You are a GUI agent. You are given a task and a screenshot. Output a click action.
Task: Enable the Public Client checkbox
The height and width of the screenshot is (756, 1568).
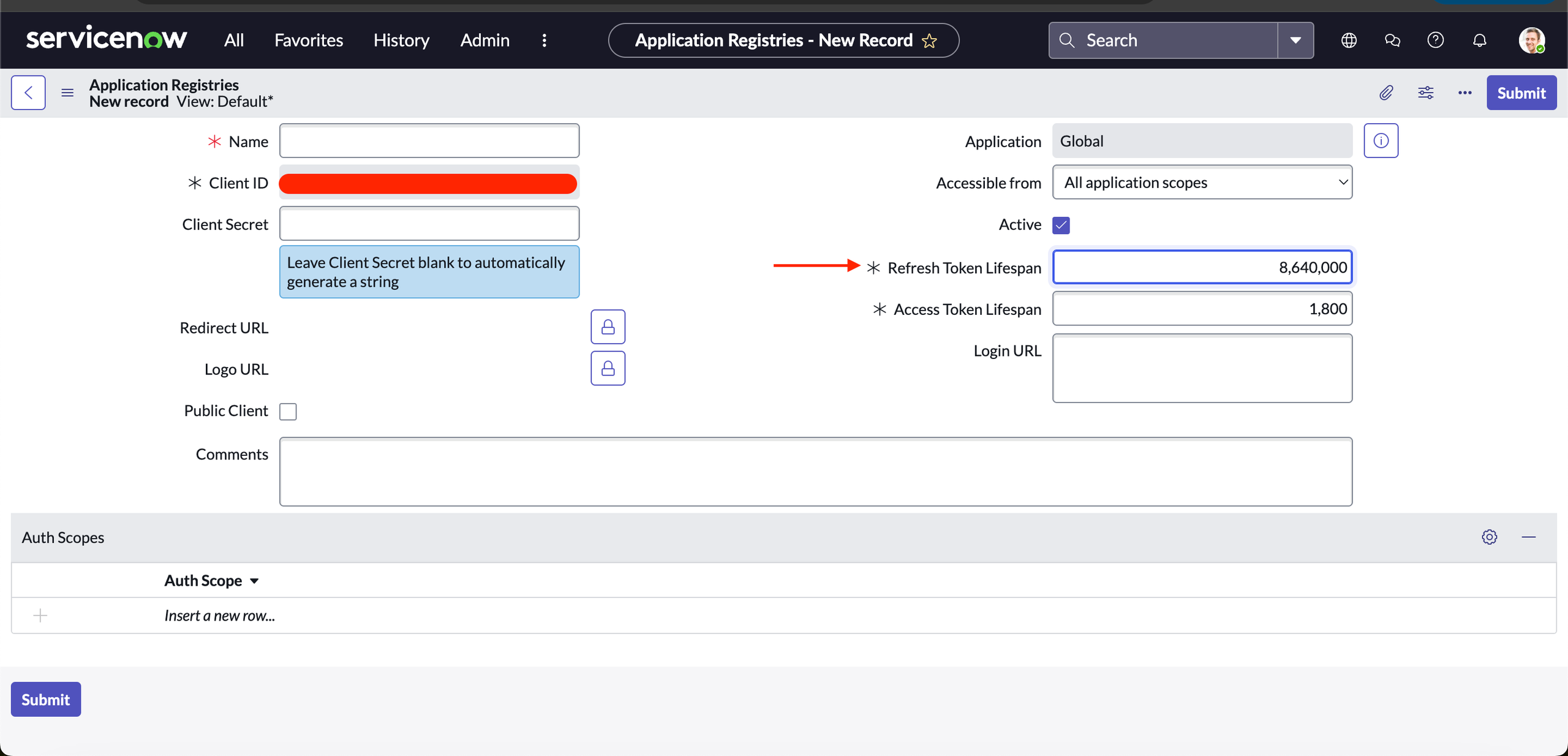coord(288,411)
